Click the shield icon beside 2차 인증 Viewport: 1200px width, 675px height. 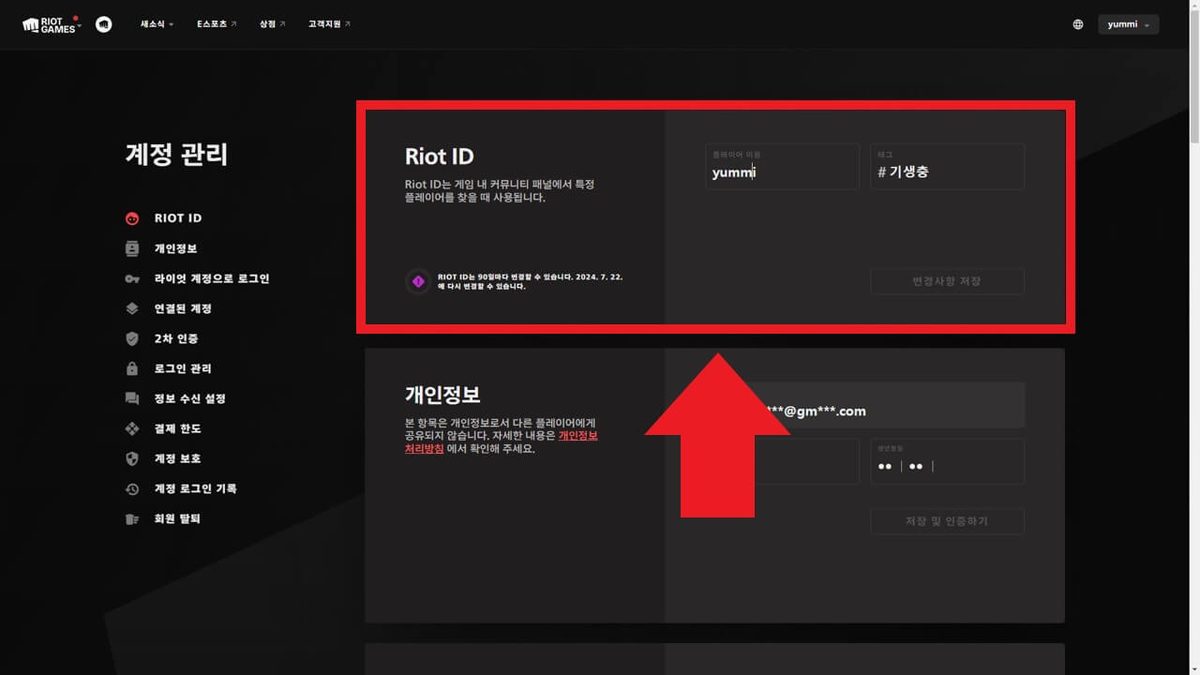tap(132, 338)
